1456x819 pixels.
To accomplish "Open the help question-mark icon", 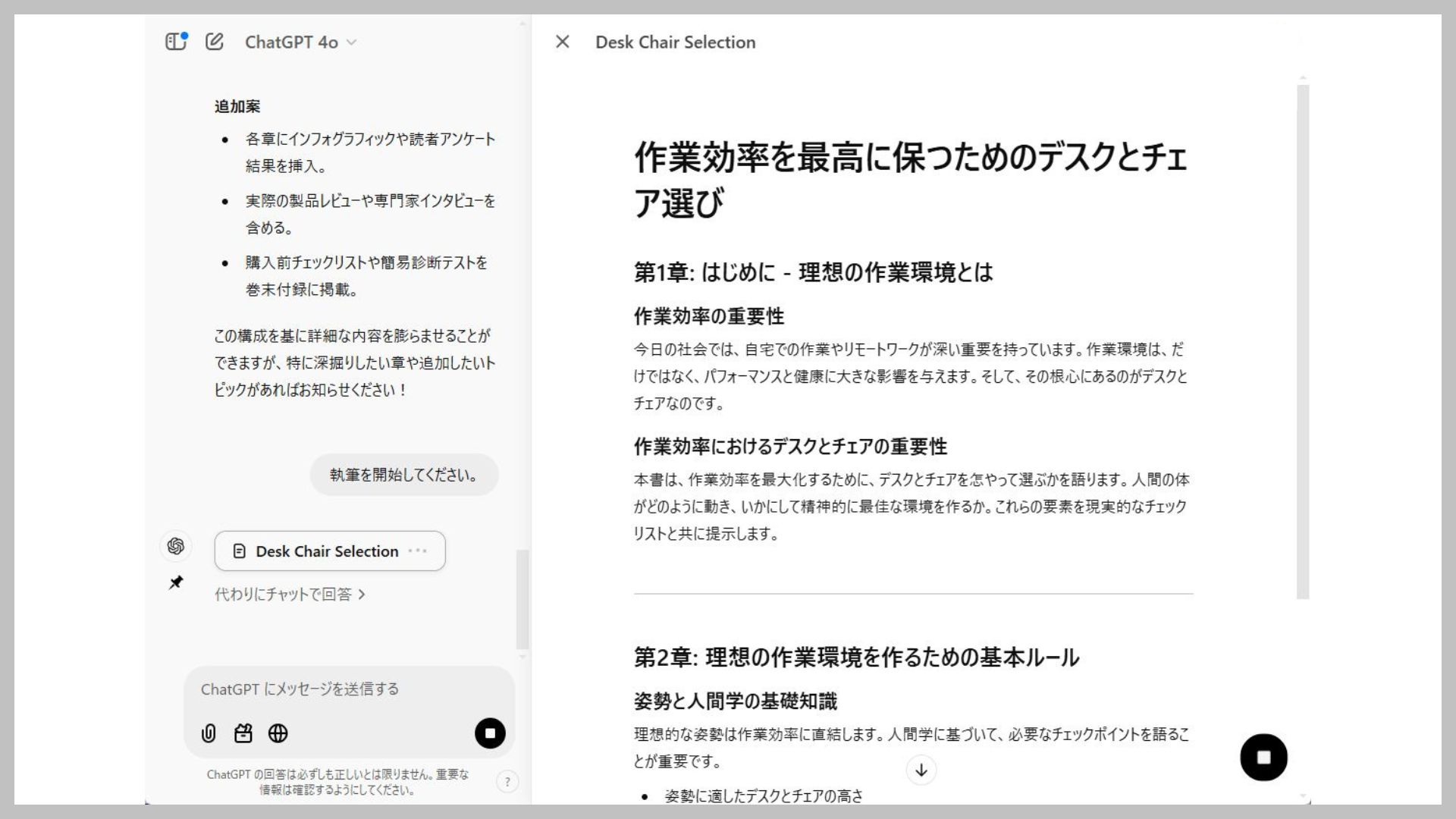I will 508,780.
